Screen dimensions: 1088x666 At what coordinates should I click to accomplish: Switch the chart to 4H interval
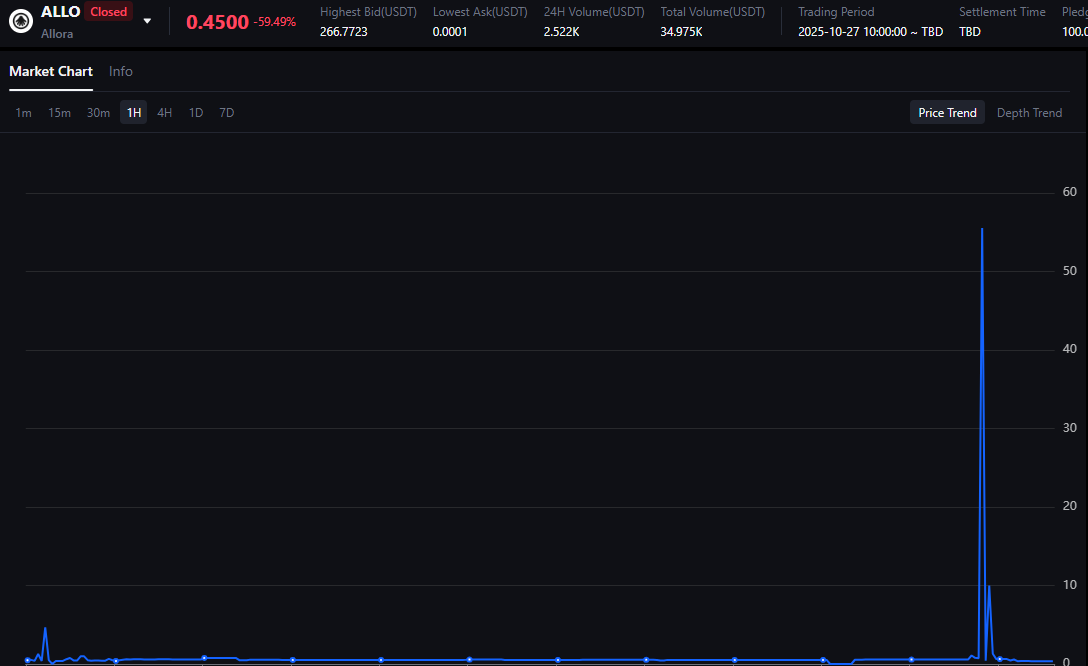(x=165, y=113)
